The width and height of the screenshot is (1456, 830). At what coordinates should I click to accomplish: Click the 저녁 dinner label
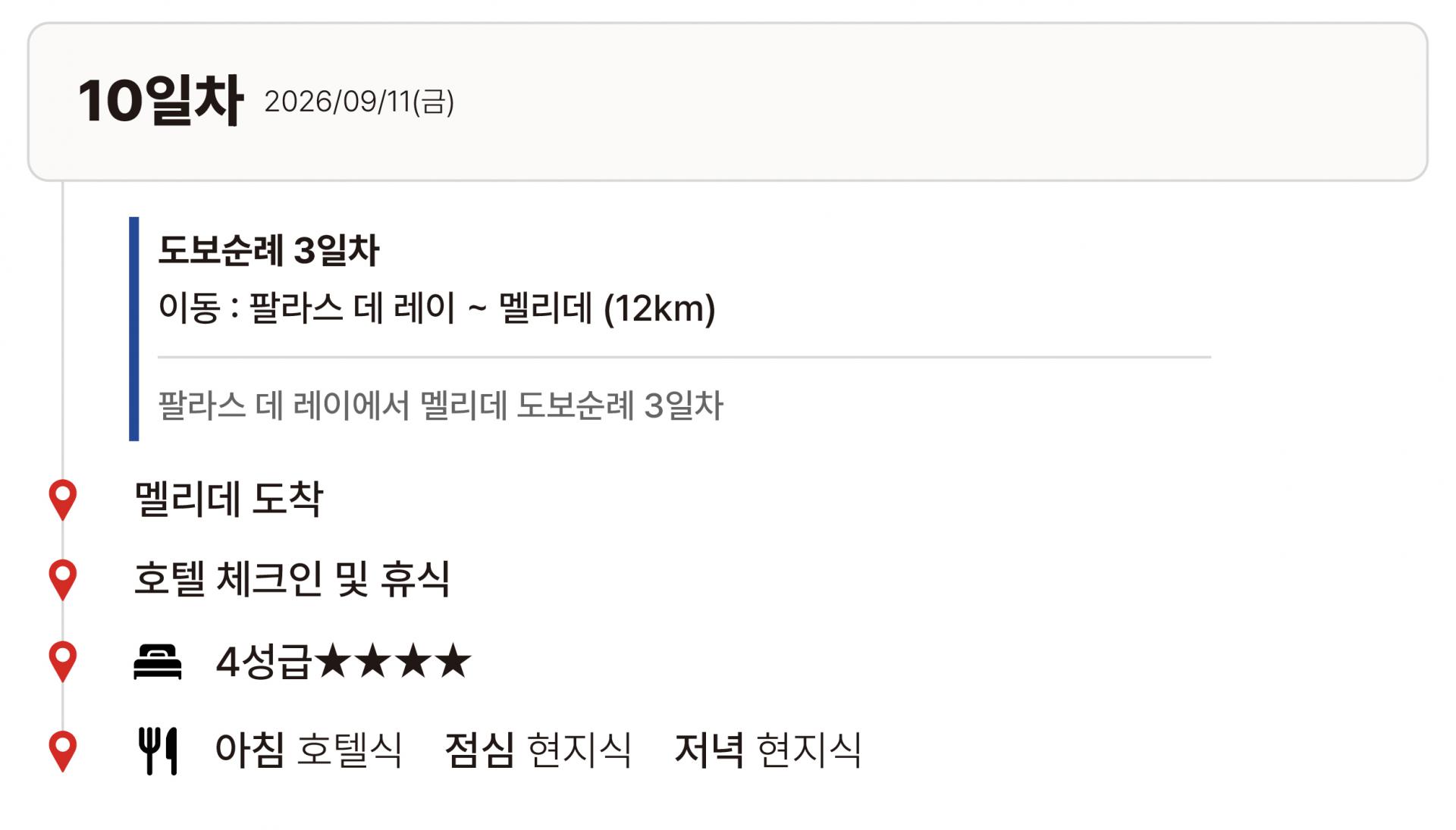tap(709, 750)
